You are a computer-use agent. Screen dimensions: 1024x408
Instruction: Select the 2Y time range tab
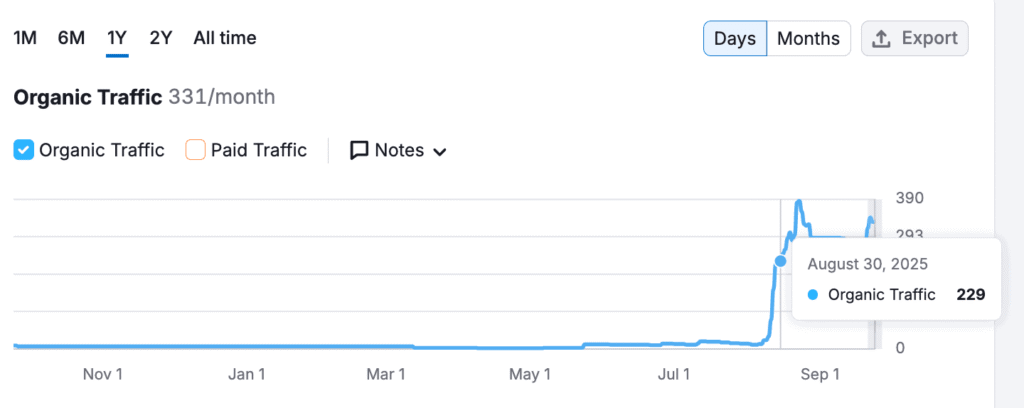click(161, 38)
